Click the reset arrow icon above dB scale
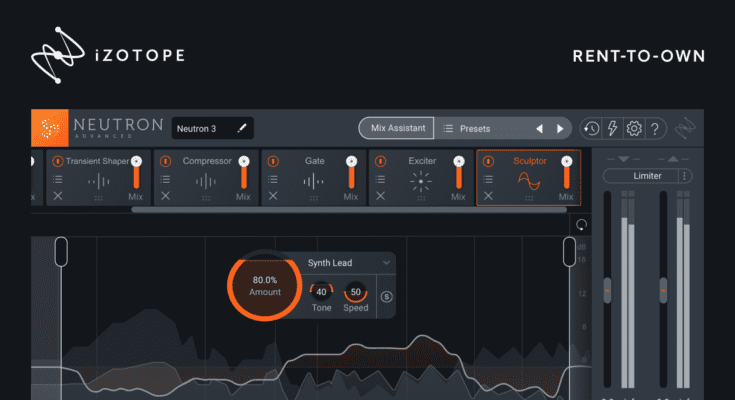735x400 pixels. coord(581,224)
